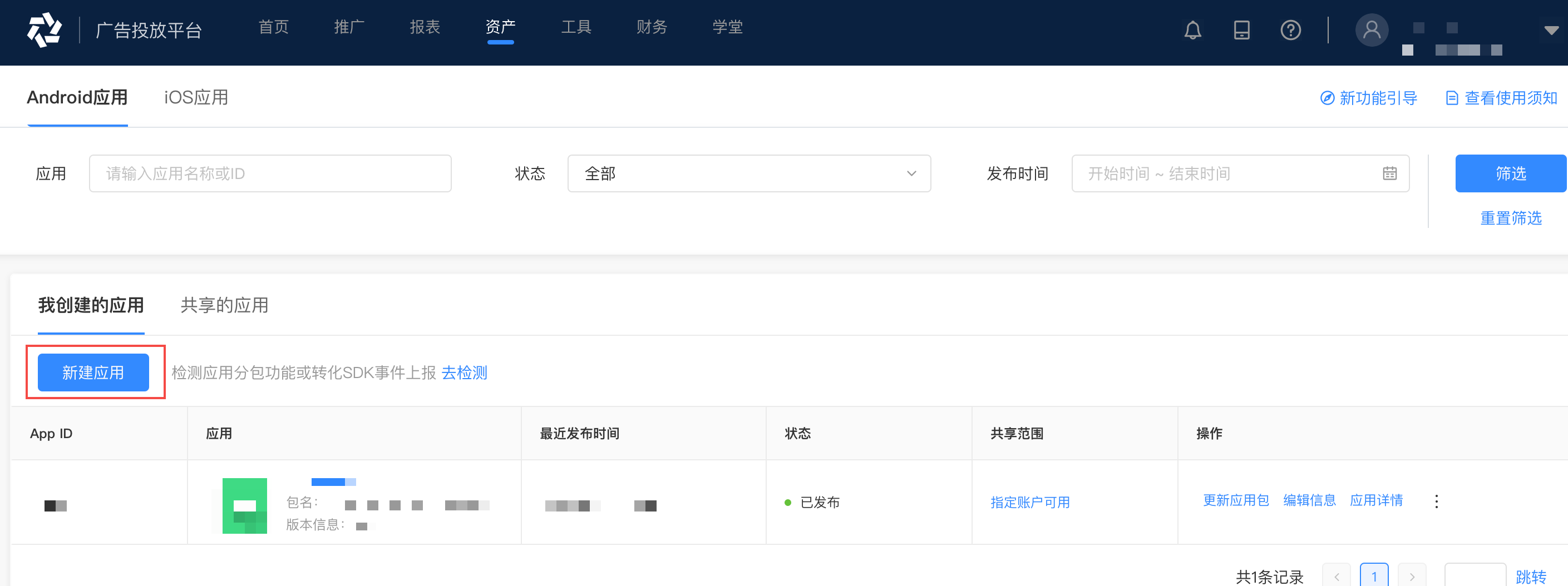The width and height of the screenshot is (1568, 586).
Task: Open 应用详情 for the listed app
Action: tap(1377, 500)
